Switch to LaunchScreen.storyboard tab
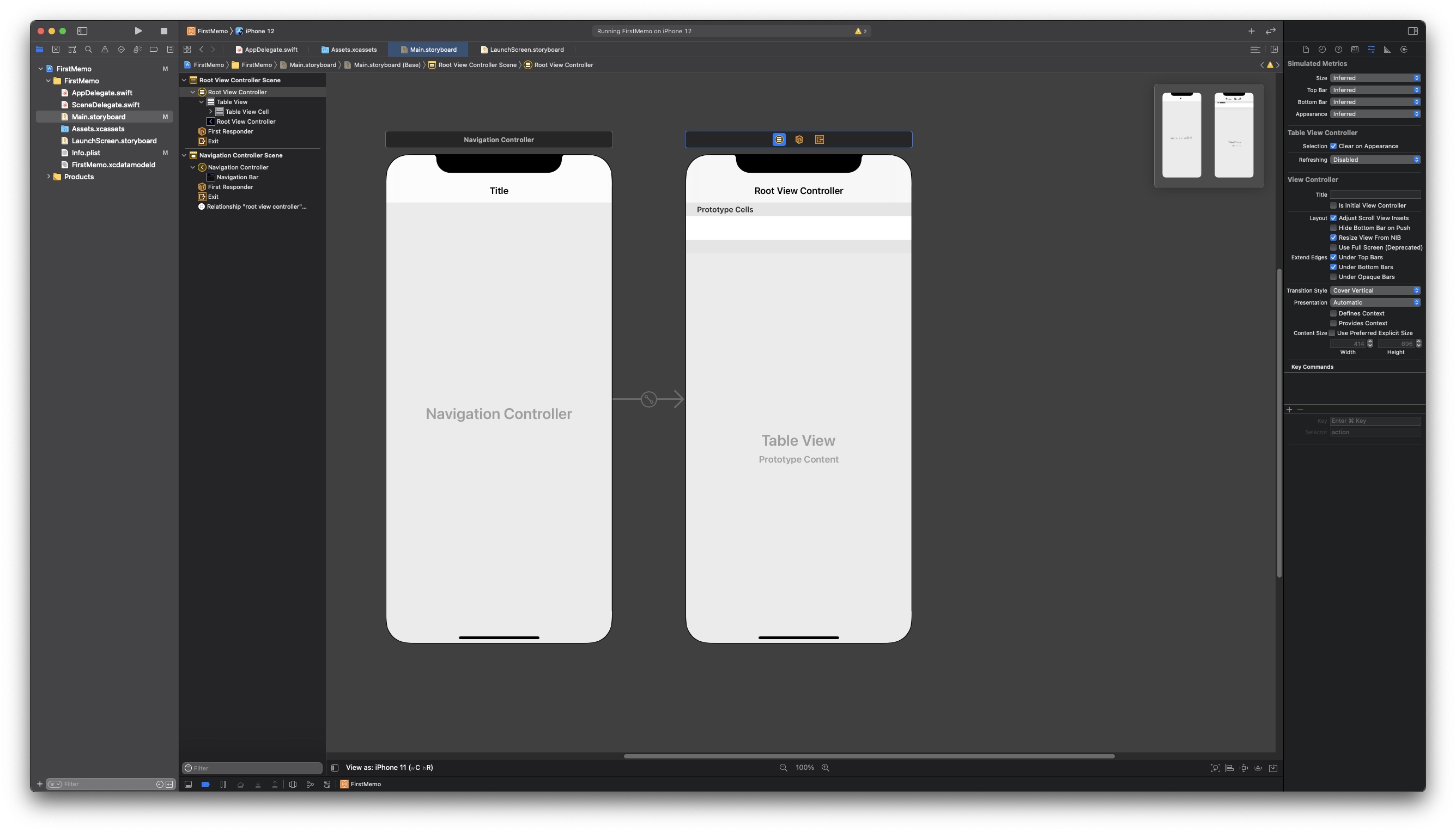The image size is (1456, 832). pyautogui.click(x=526, y=50)
